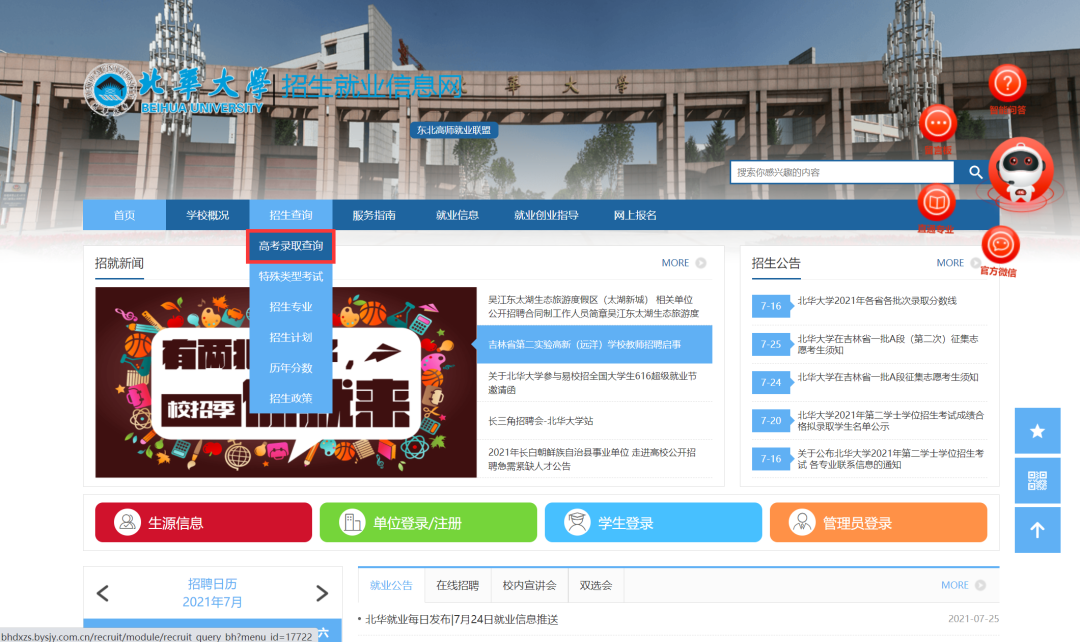The height and width of the screenshot is (642, 1080).
Task: Click MORE arrow in 就业公告 section
Action: tap(980, 585)
